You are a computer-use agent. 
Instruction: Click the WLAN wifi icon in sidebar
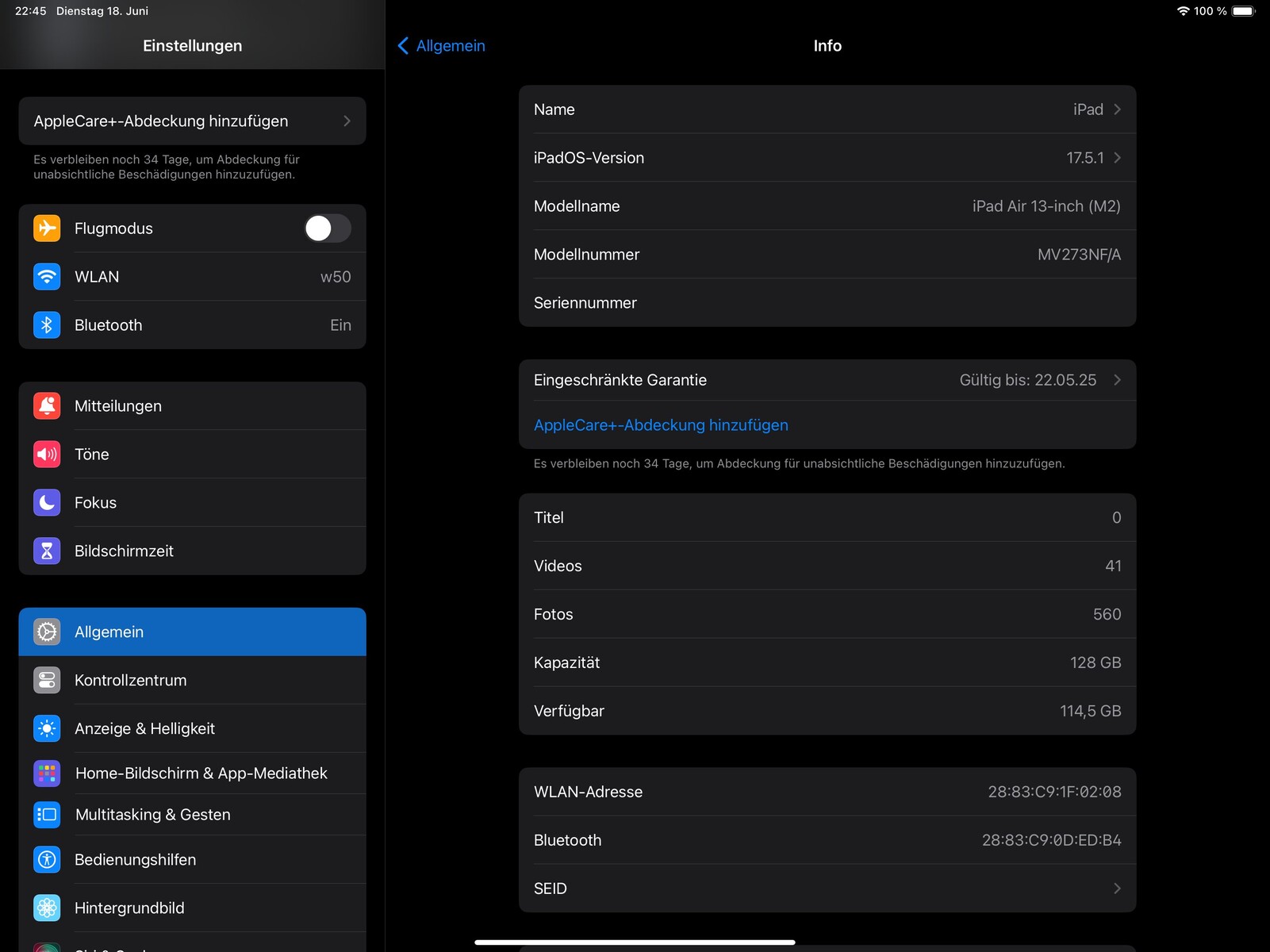(47, 277)
